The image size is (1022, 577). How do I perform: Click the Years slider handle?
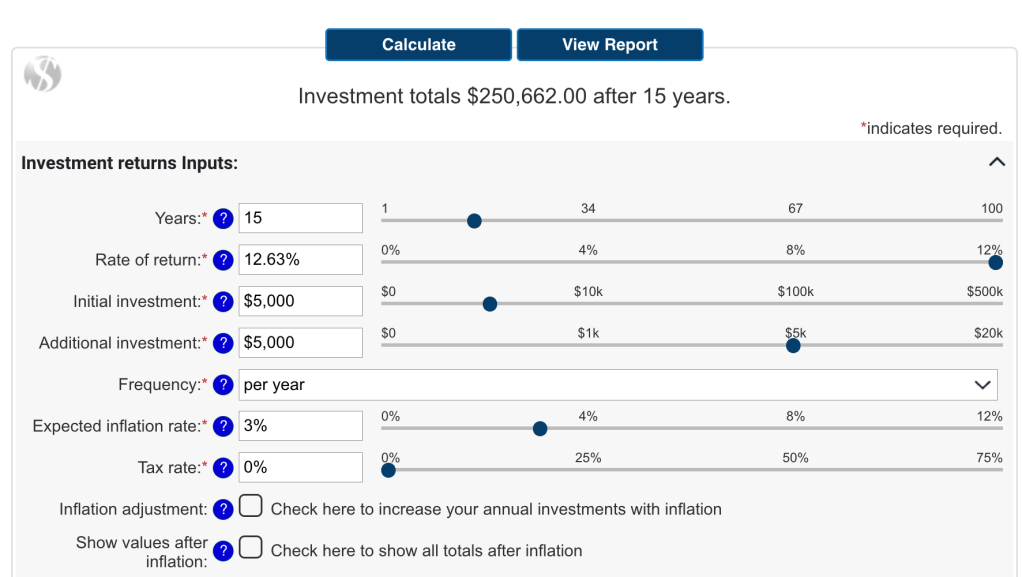(x=474, y=221)
